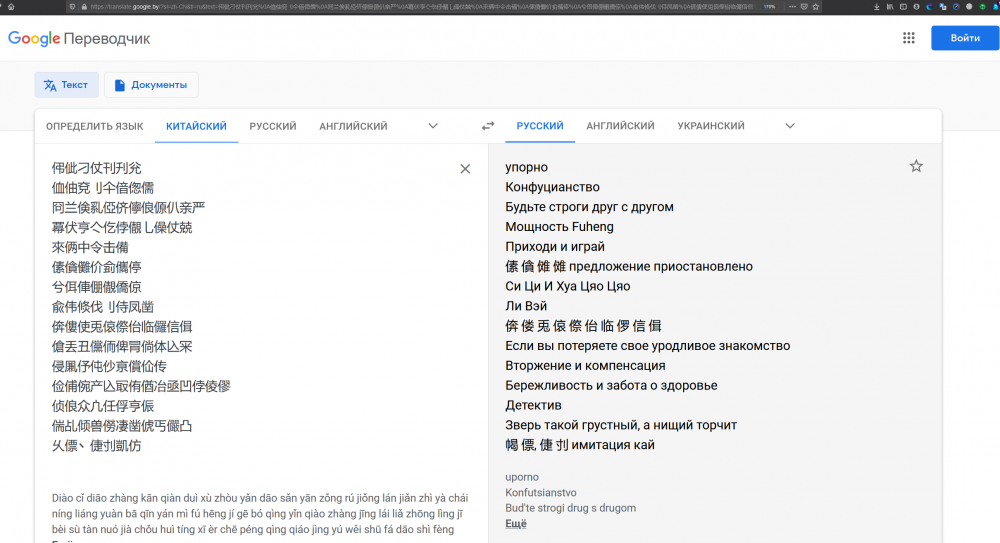Click the green extension icon in toolbar
Screen dimensions: 1000x543
(x=982, y=6)
